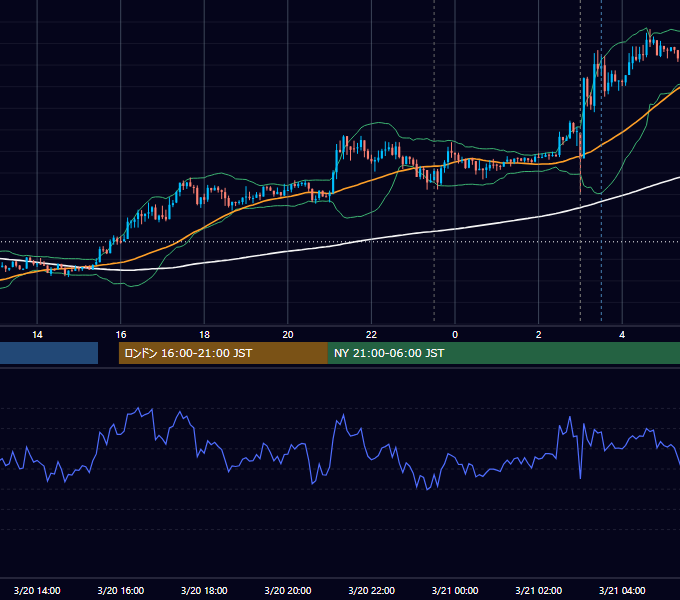This screenshot has height=600, width=680.
Task: Click hour label 20 on price chart axis
Action: (288, 335)
